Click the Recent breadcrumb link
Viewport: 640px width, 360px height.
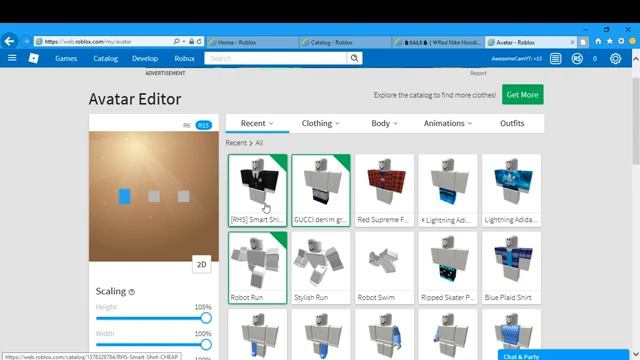click(236, 143)
